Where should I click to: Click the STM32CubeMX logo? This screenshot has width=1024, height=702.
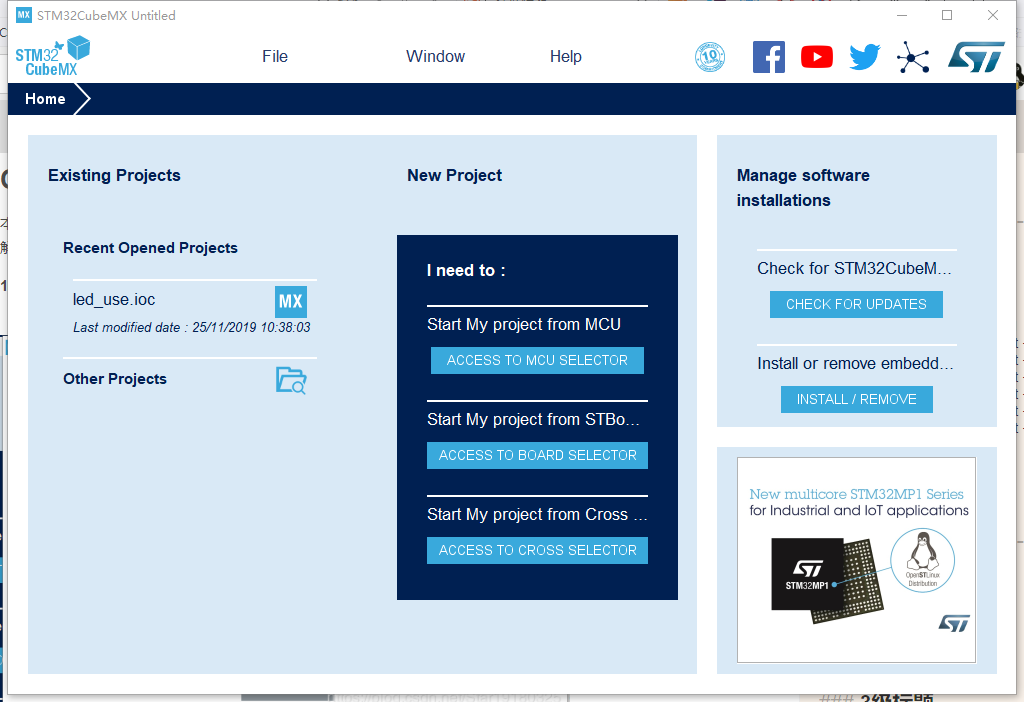(x=53, y=57)
